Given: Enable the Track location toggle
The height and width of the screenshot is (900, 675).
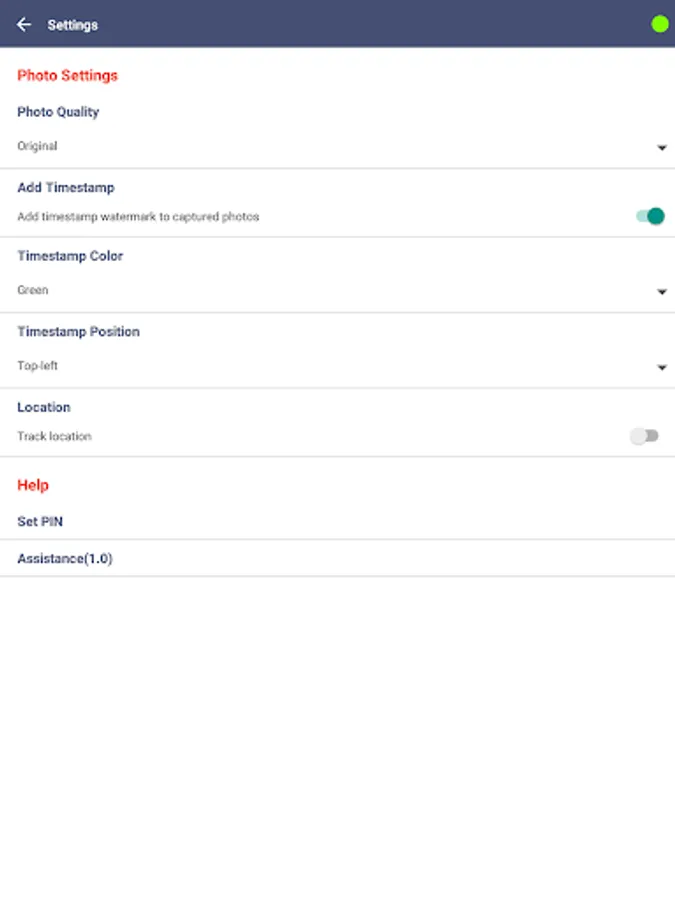Looking at the screenshot, I should pos(645,436).
